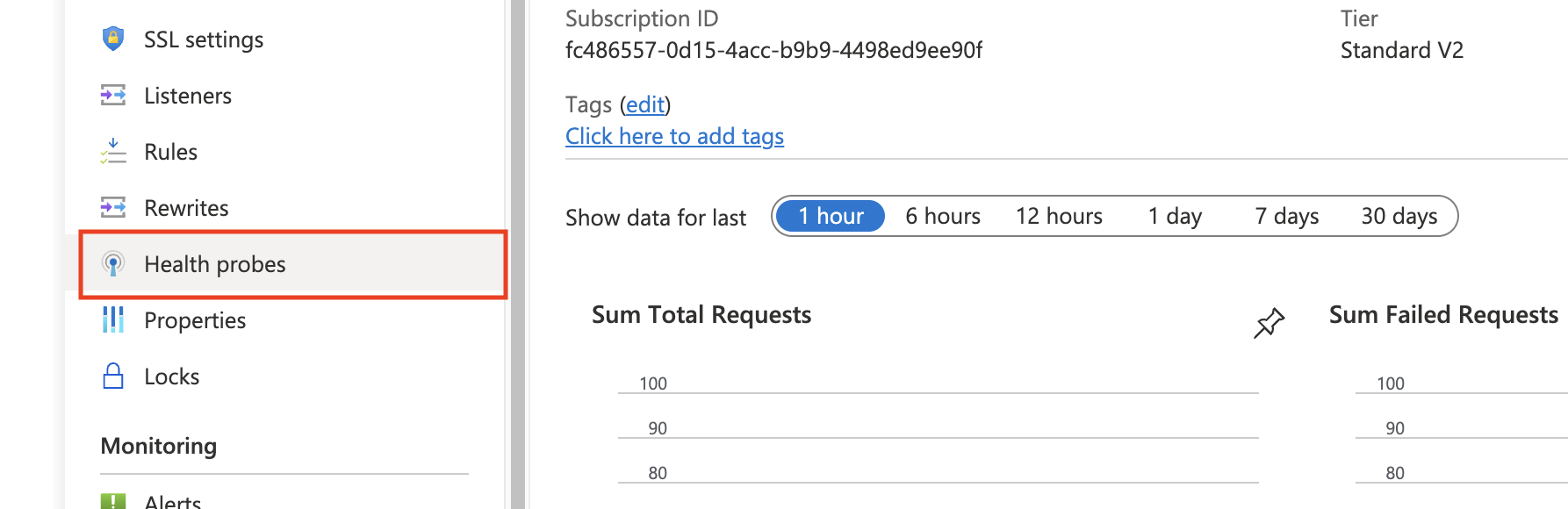This screenshot has width=1568, height=509.
Task: Select the 1 day time range
Action: coord(1175,217)
